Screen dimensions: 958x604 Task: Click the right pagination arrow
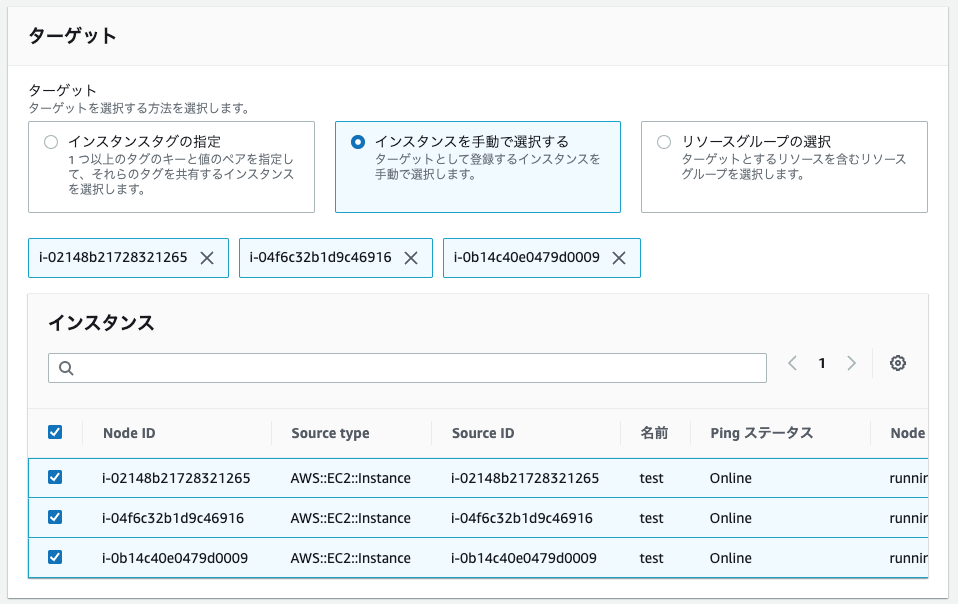click(852, 363)
